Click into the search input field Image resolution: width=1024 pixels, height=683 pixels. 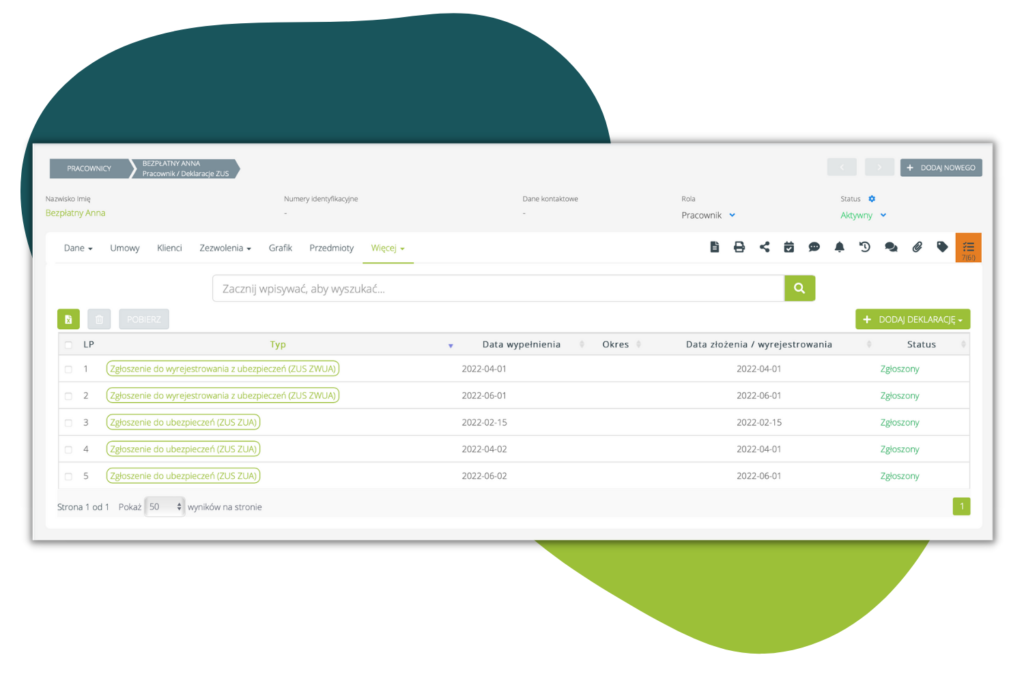coord(498,289)
